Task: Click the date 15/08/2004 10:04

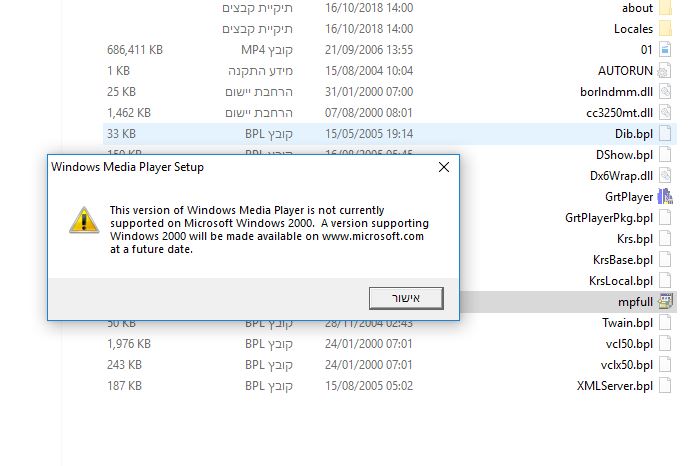Action: click(369, 71)
